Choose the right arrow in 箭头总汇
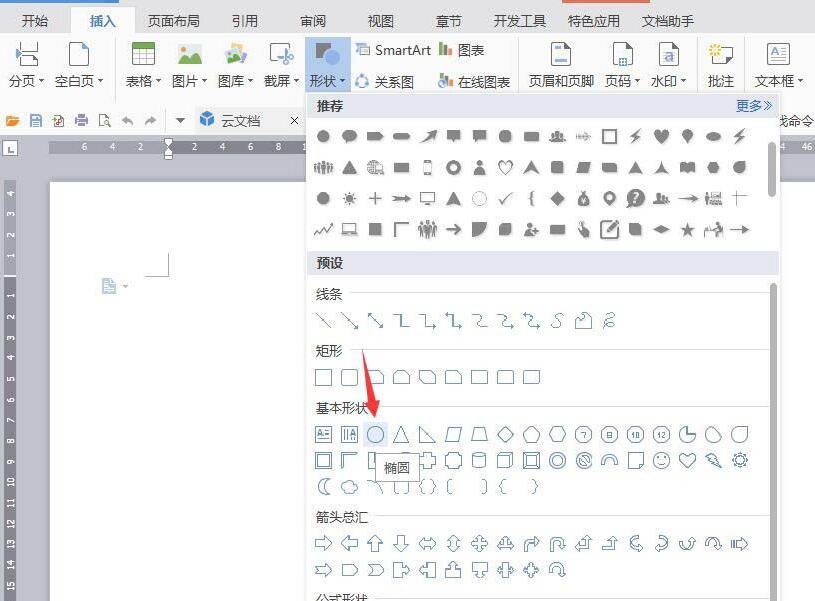Image resolution: width=815 pixels, height=601 pixels. [322, 543]
